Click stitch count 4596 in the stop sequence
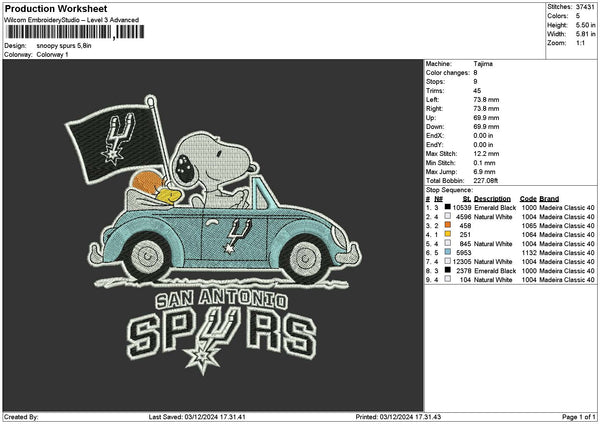The height and width of the screenshot is (424, 600). [x=464, y=217]
